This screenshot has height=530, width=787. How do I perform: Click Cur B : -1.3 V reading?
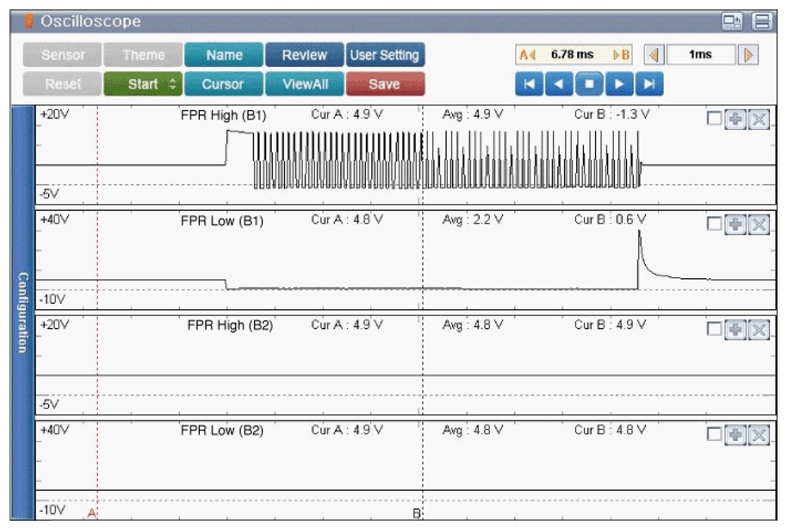pos(612,114)
